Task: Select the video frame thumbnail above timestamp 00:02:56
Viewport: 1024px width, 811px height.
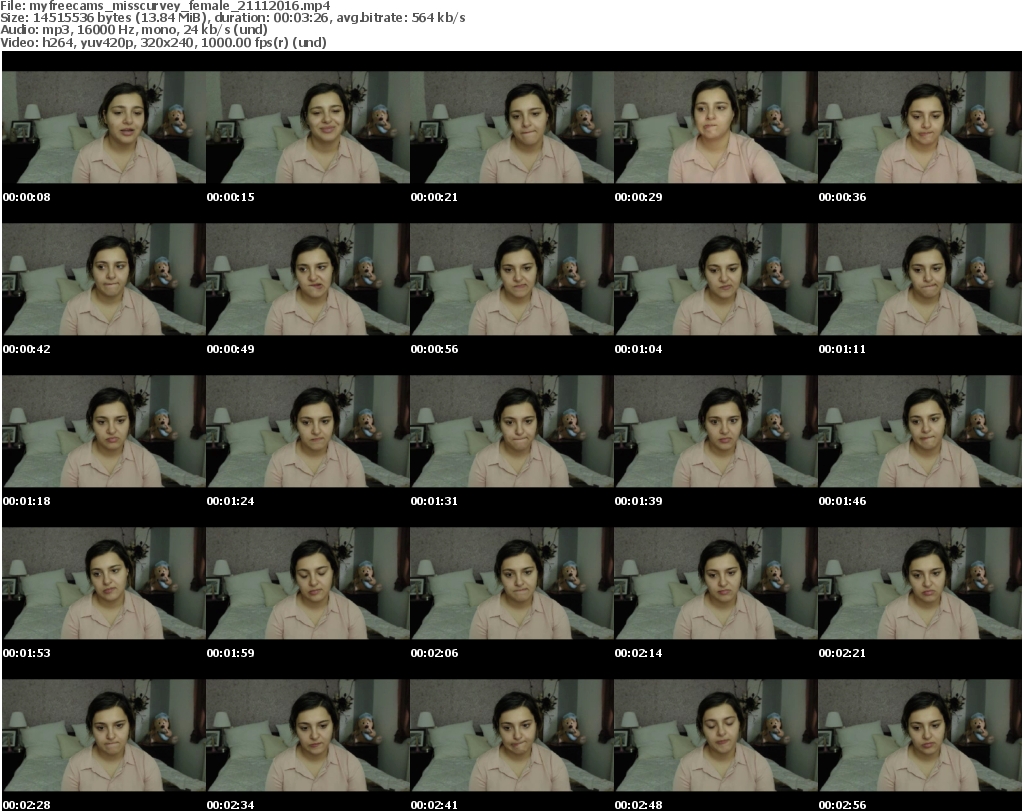Action: tap(920, 735)
